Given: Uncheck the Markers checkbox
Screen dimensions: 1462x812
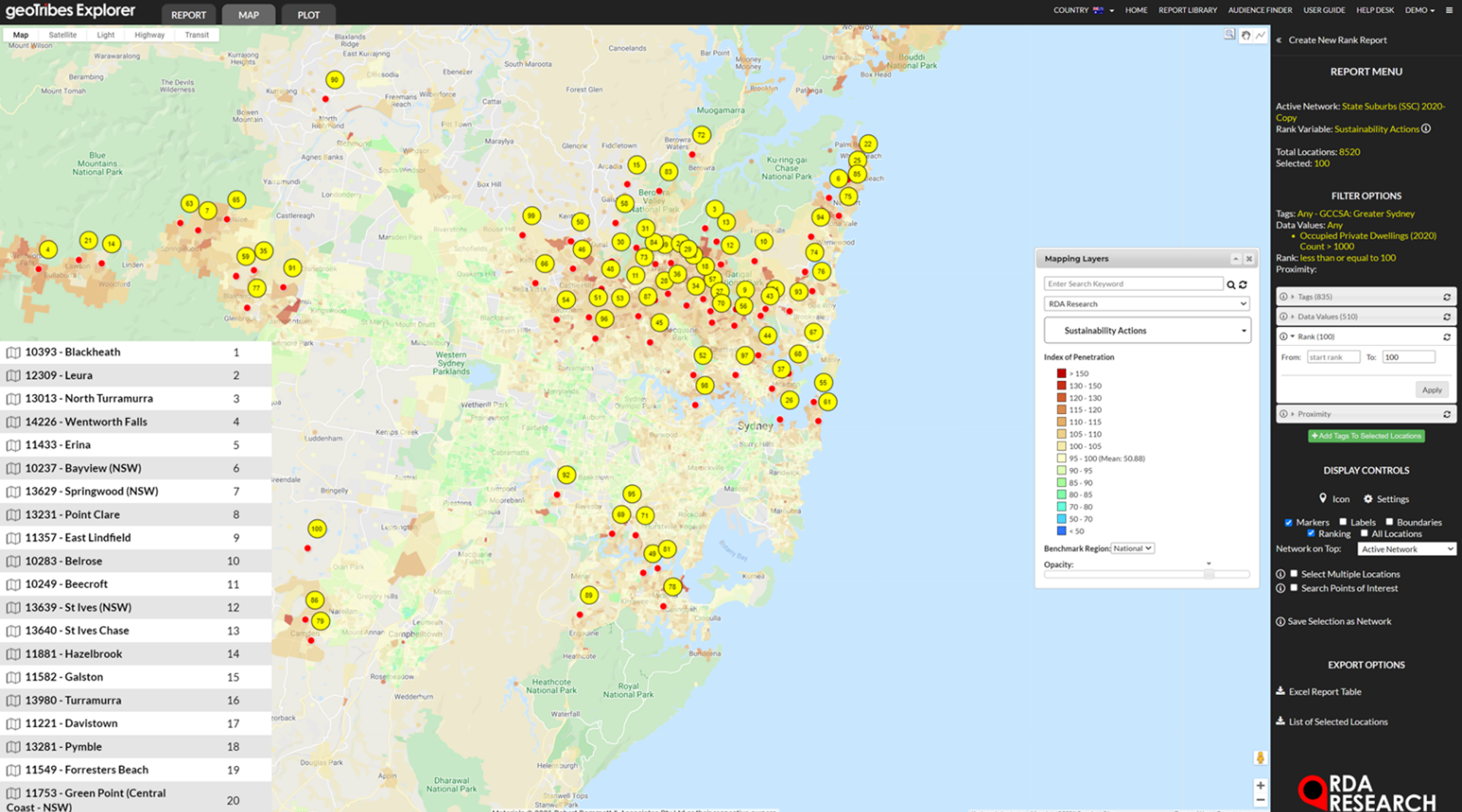Looking at the screenshot, I should 1289,523.
